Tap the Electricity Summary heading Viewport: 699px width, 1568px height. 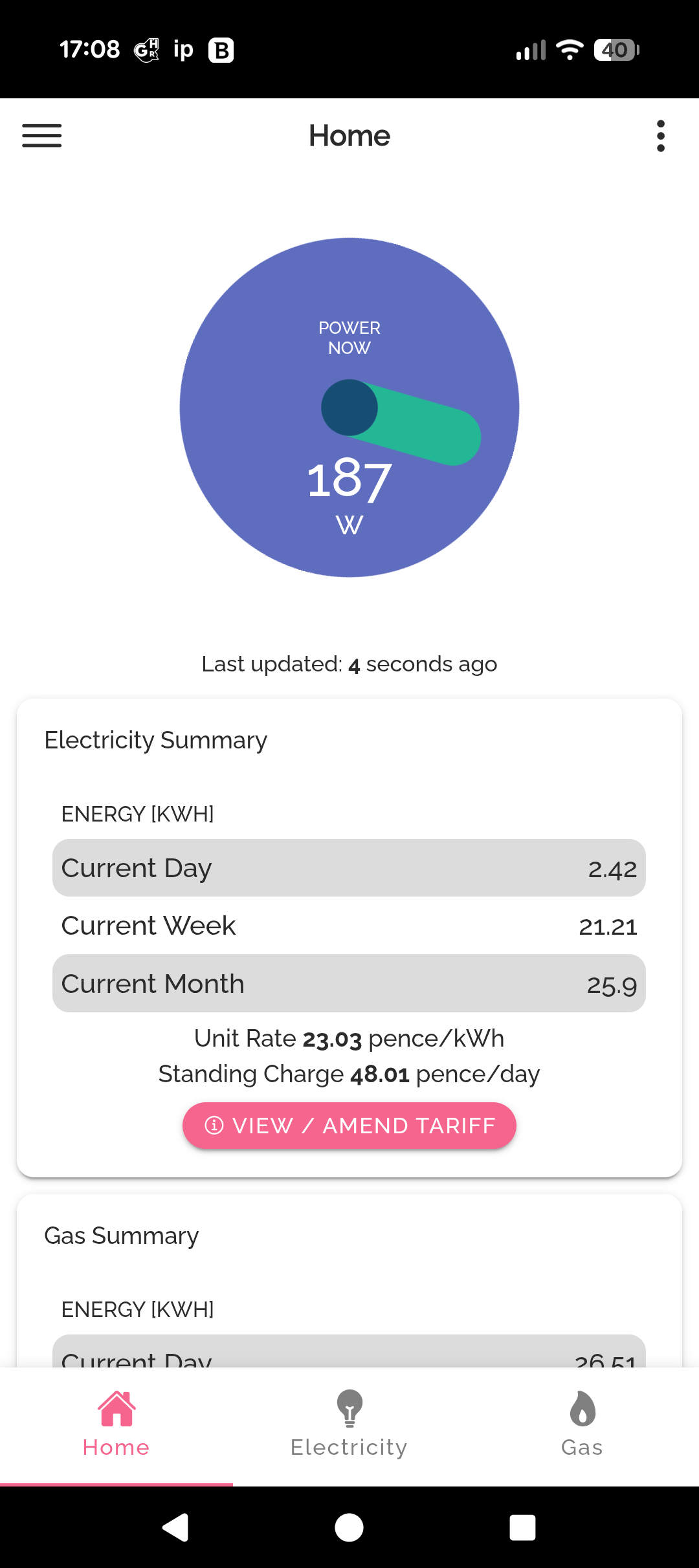[x=155, y=740]
